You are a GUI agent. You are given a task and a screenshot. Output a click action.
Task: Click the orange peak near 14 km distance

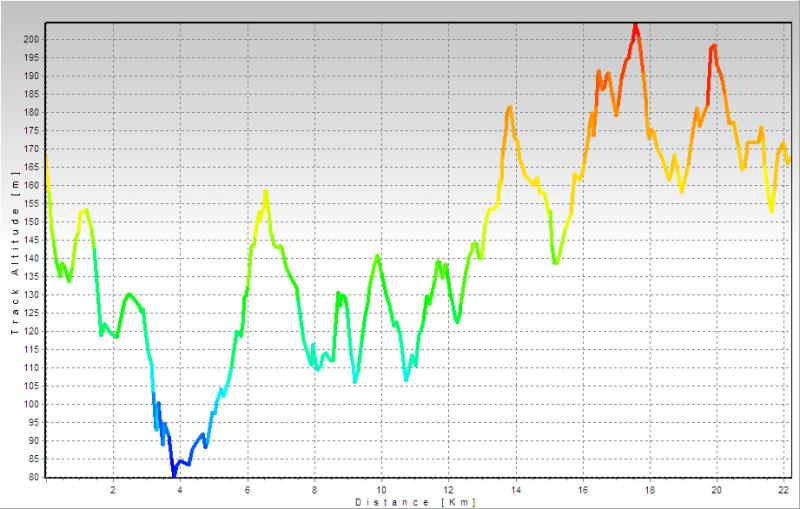point(510,107)
